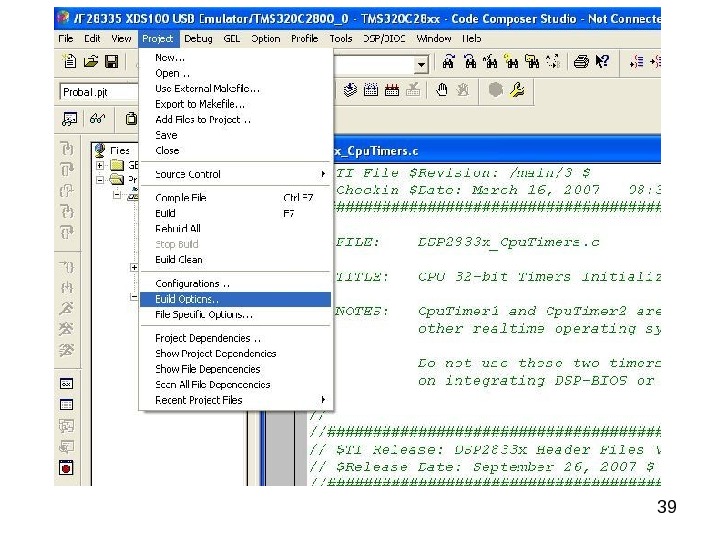
Task: Click the CpuTimers.c editor title bar
Action: pos(497,151)
